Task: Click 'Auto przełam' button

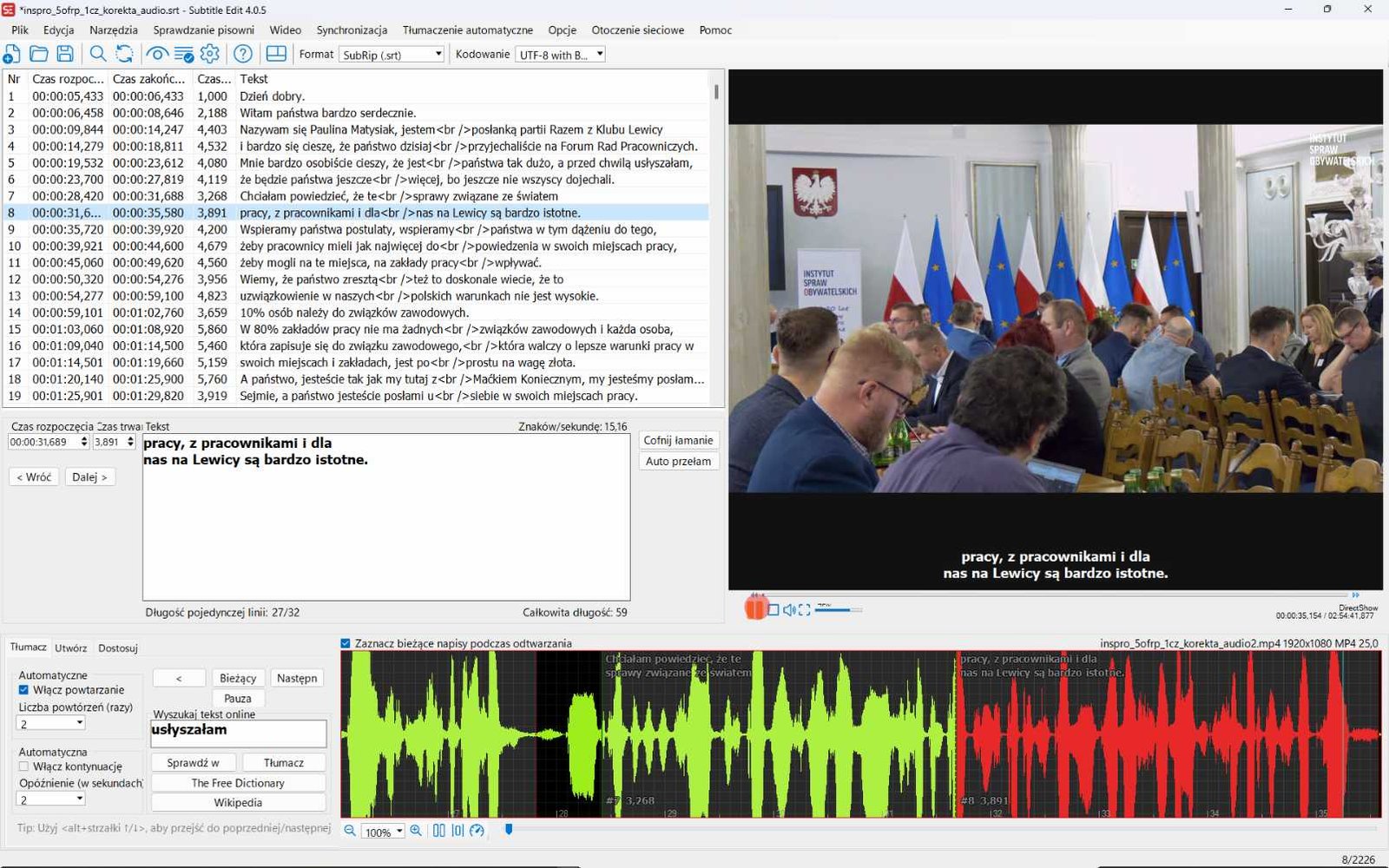Action: point(678,461)
